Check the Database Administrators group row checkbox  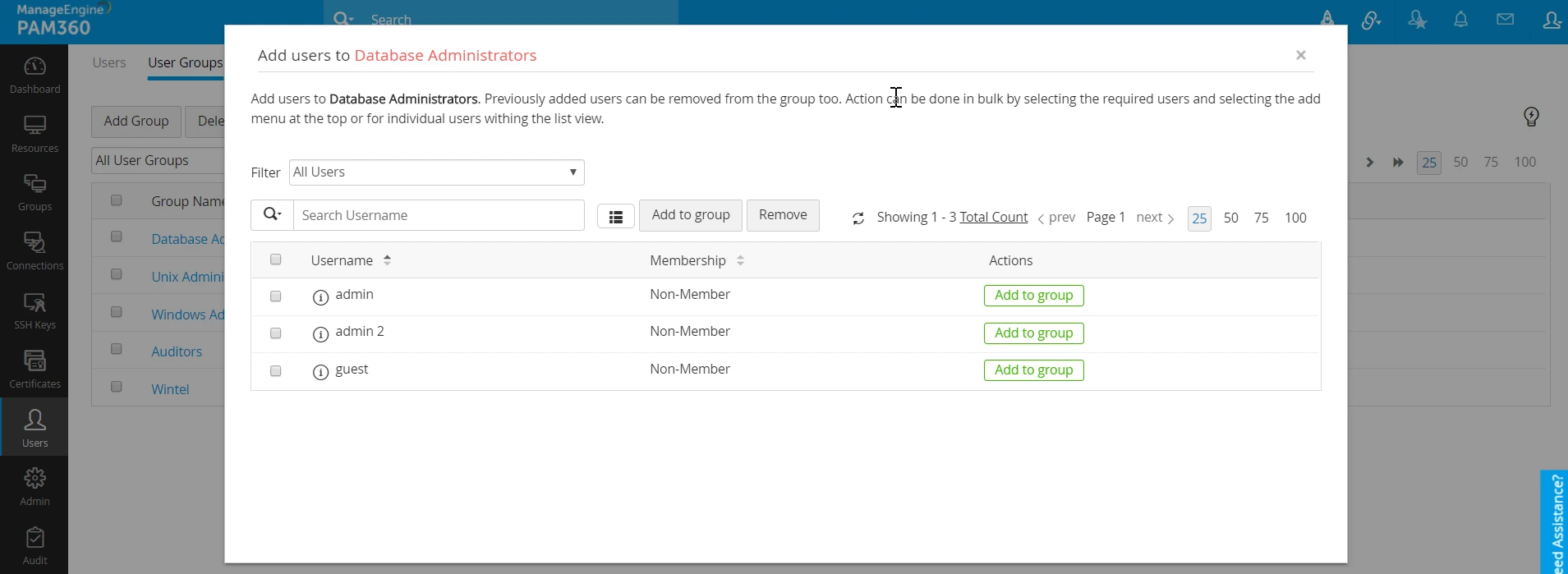point(117,236)
